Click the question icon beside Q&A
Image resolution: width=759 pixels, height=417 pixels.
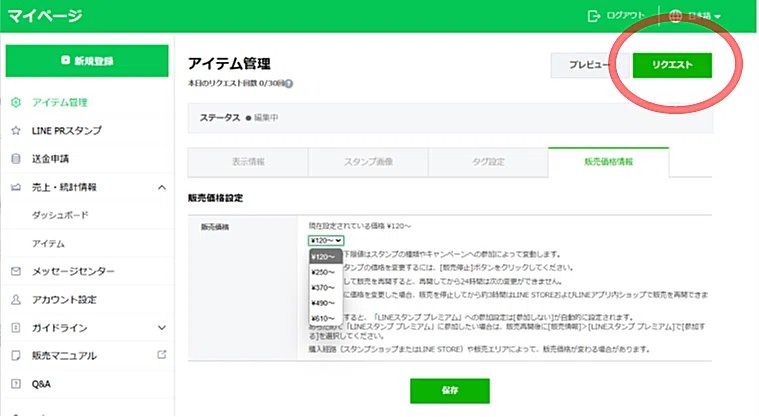click(x=16, y=384)
